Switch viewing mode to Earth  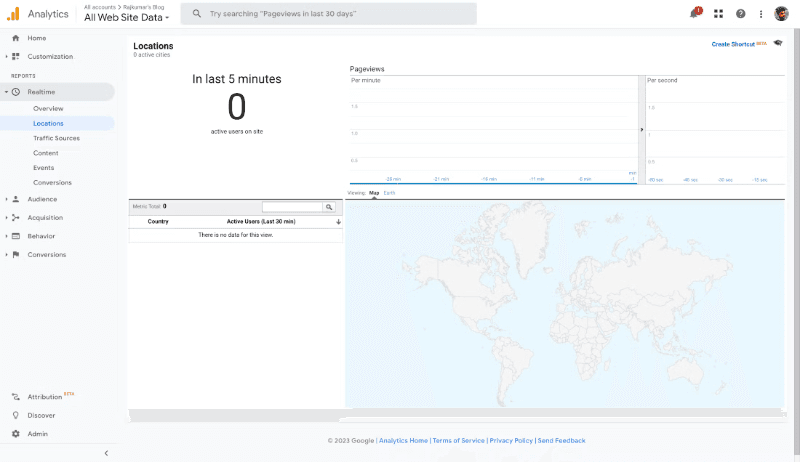[x=389, y=193]
